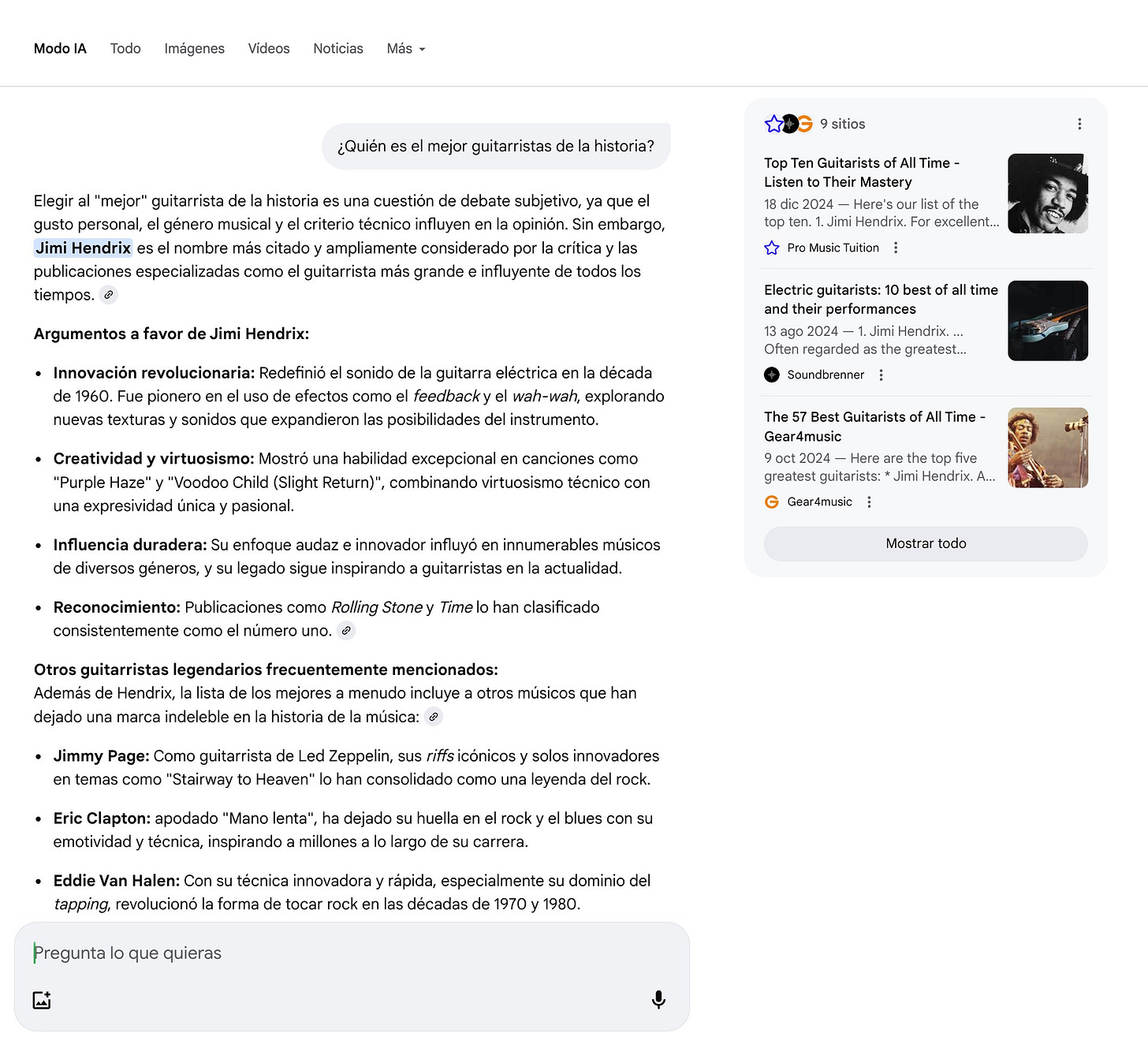Click the Pro Music Tuition star favicon
The image size is (1148, 1044).
(772, 248)
